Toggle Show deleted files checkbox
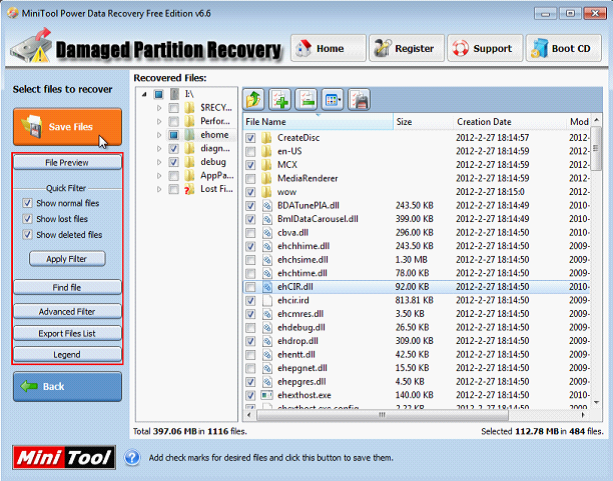613x481 pixels. [x=27, y=235]
